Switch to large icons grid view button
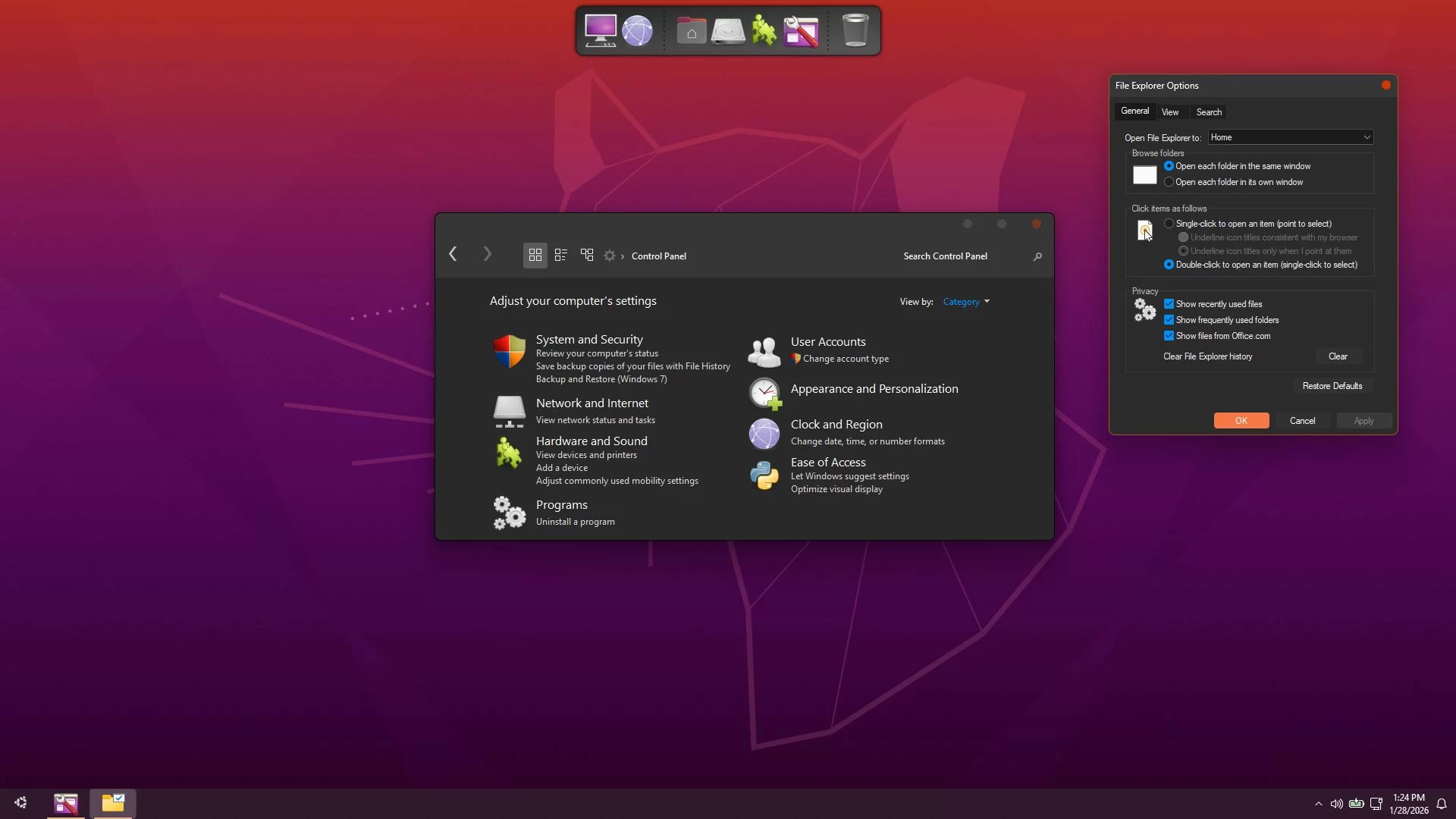This screenshot has height=819, width=1456. click(x=535, y=256)
